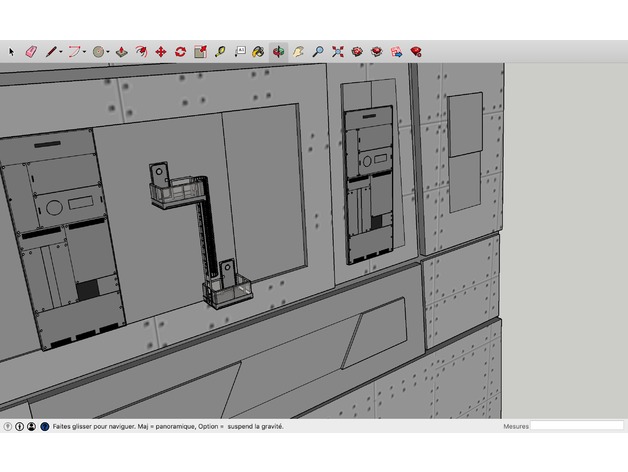Open the Shape tool dropdown arrow
The height and width of the screenshot is (472, 628).
tap(108, 52)
